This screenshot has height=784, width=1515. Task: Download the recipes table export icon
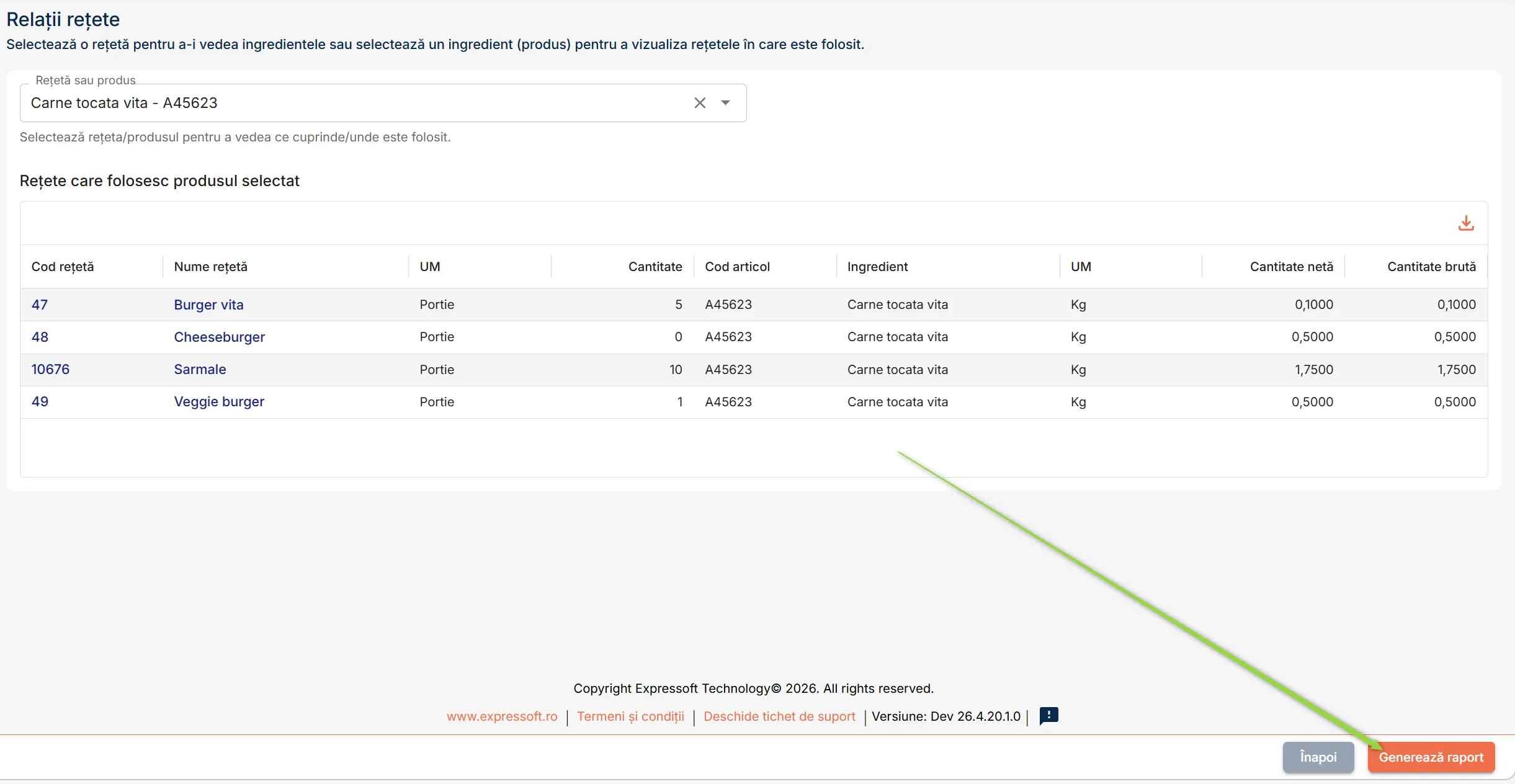(1466, 223)
